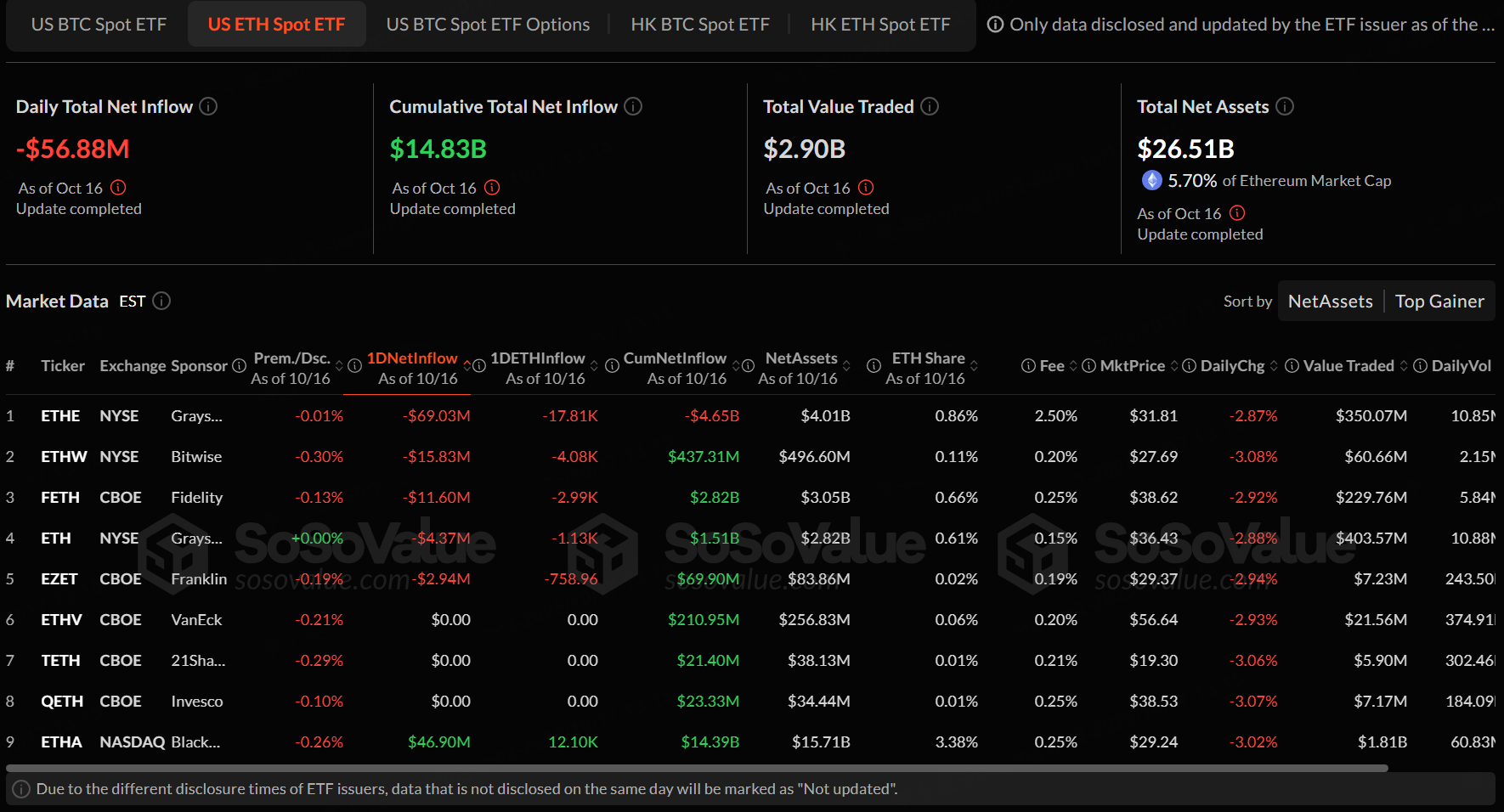Go to the HK BTC Spot ETF tab
The width and height of the screenshot is (1504, 812).
pos(700,25)
